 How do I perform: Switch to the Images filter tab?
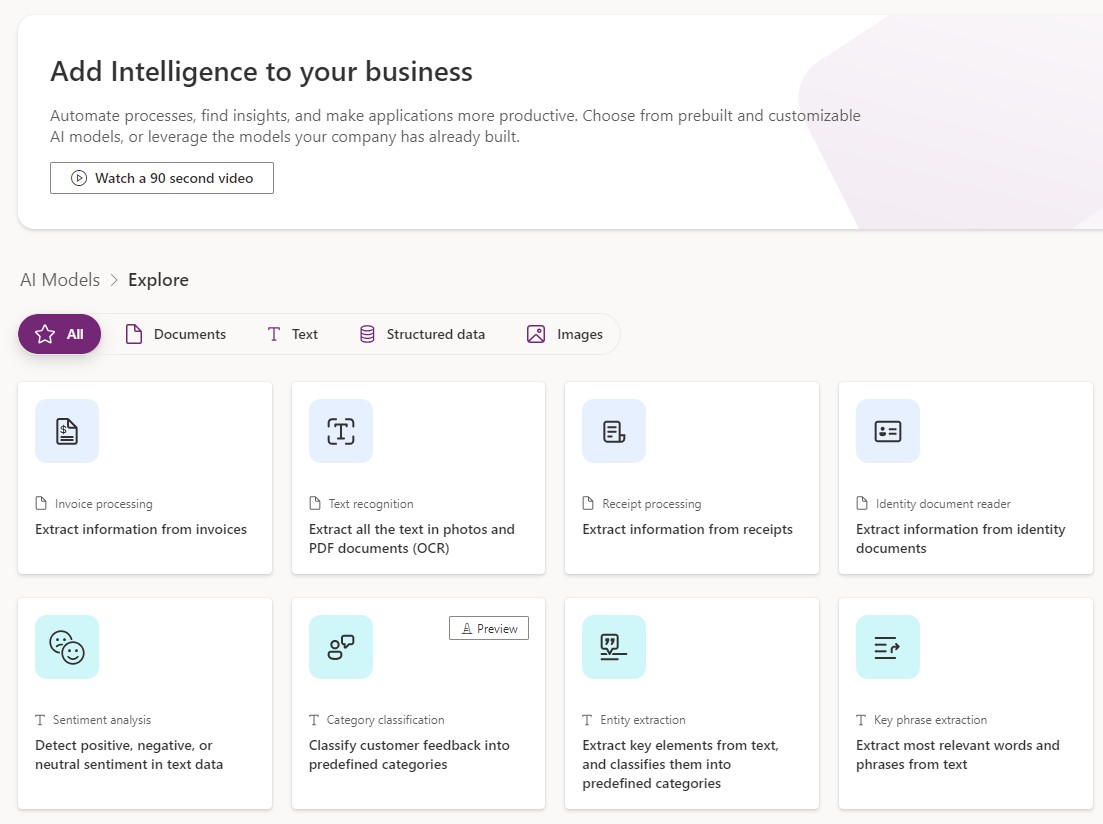565,334
